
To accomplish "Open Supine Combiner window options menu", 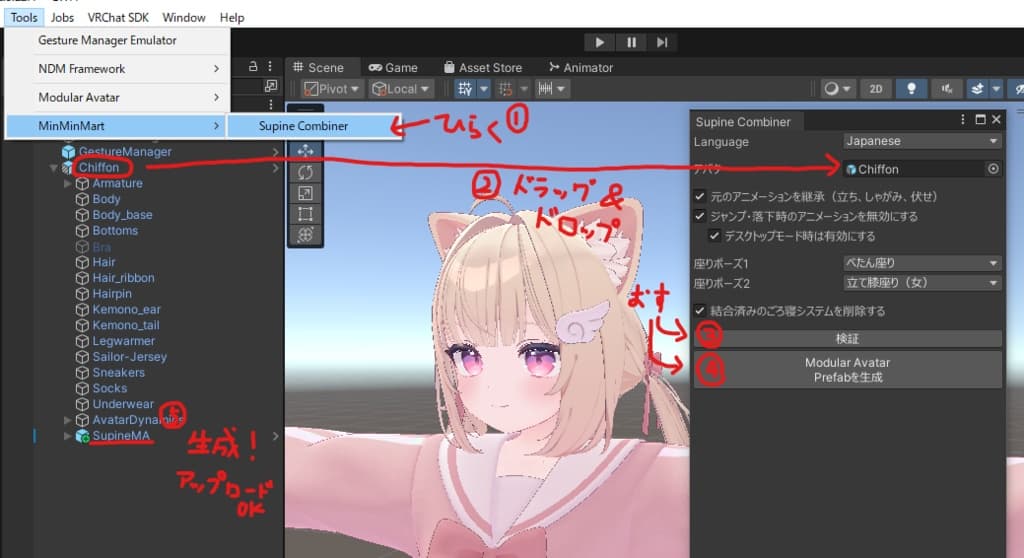I will coord(963,120).
